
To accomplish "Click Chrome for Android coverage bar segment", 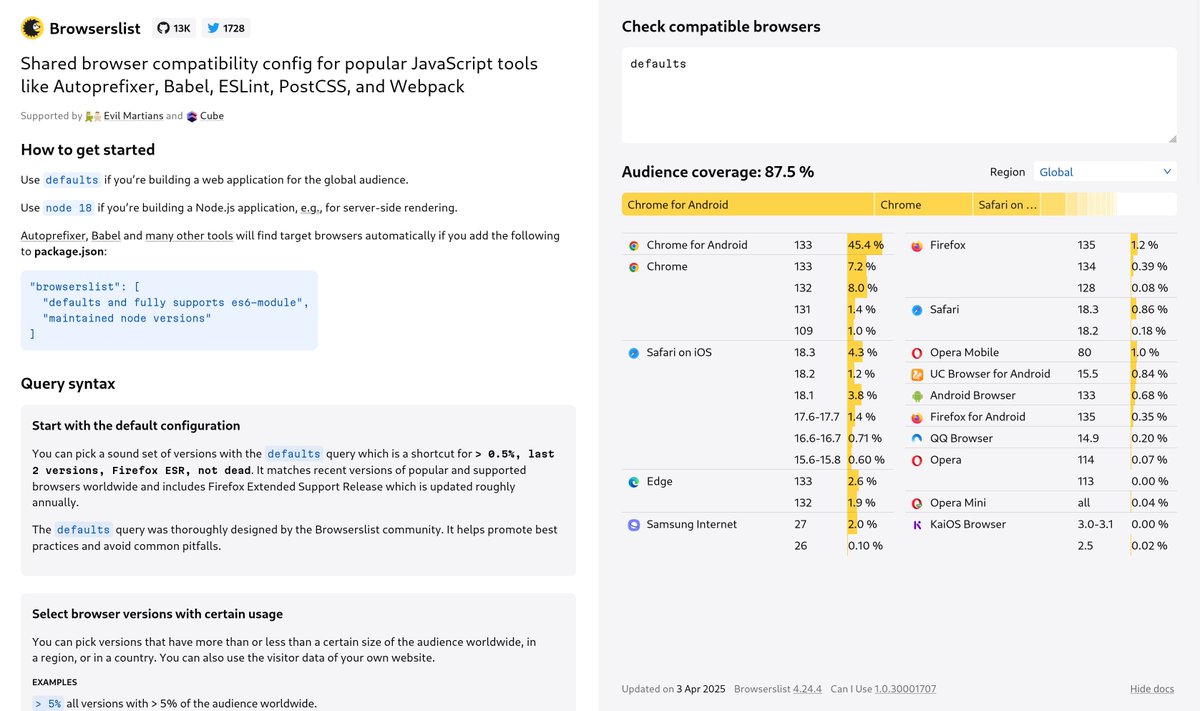I will pos(748,204).
